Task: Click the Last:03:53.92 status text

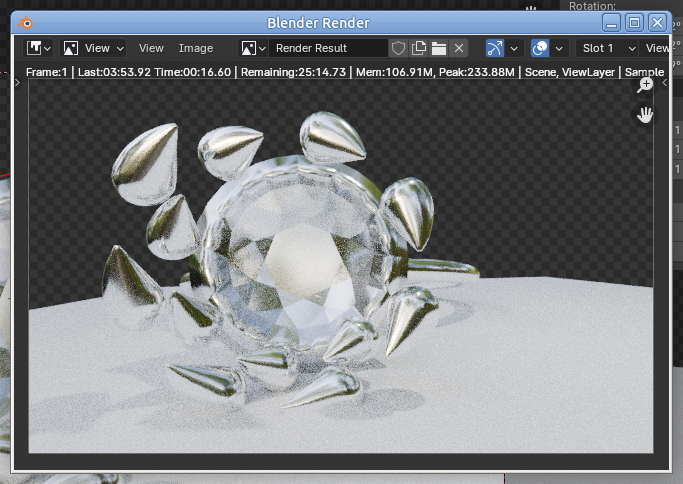Action: pyautogui.click(x=115, y=72)
